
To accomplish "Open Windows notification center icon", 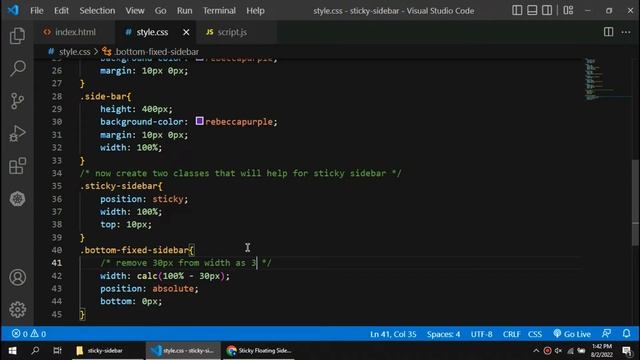I will (627, 351).
